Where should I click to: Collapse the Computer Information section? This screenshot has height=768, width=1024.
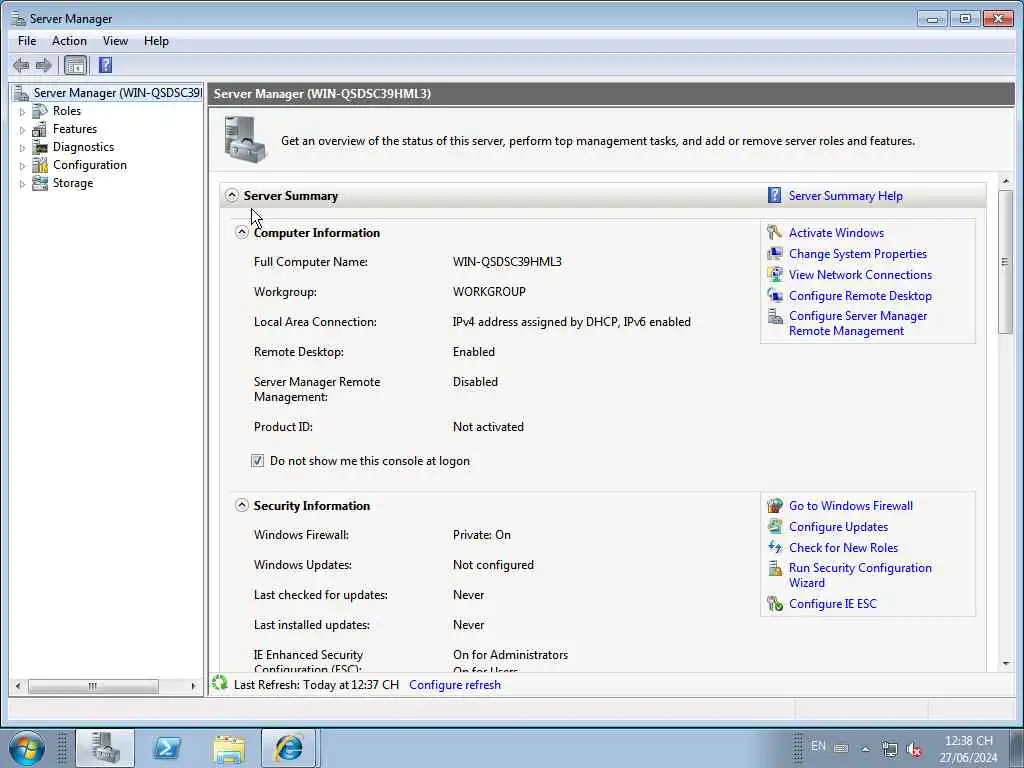point(242,232)
